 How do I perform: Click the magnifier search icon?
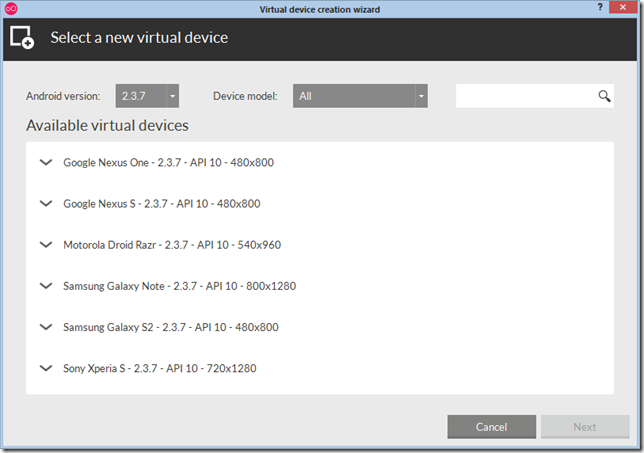[604, 96]
